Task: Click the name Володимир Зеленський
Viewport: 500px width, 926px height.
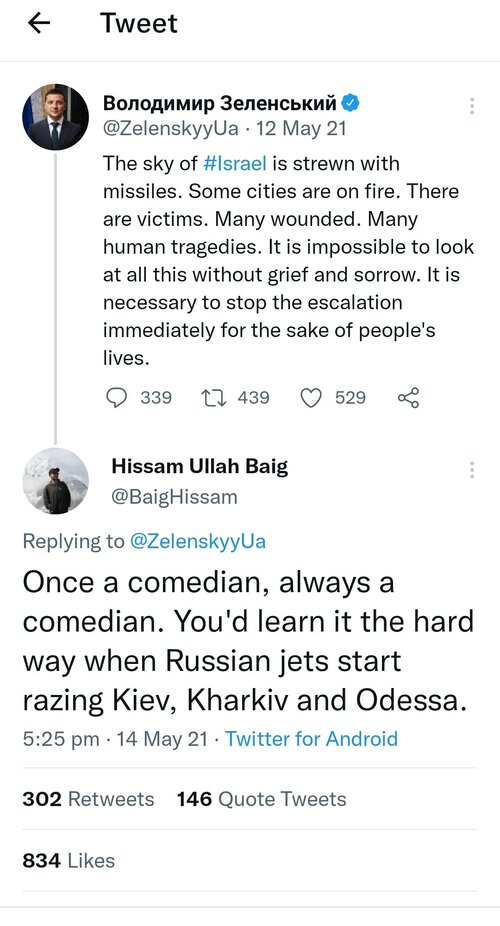Action: point(220,103)
